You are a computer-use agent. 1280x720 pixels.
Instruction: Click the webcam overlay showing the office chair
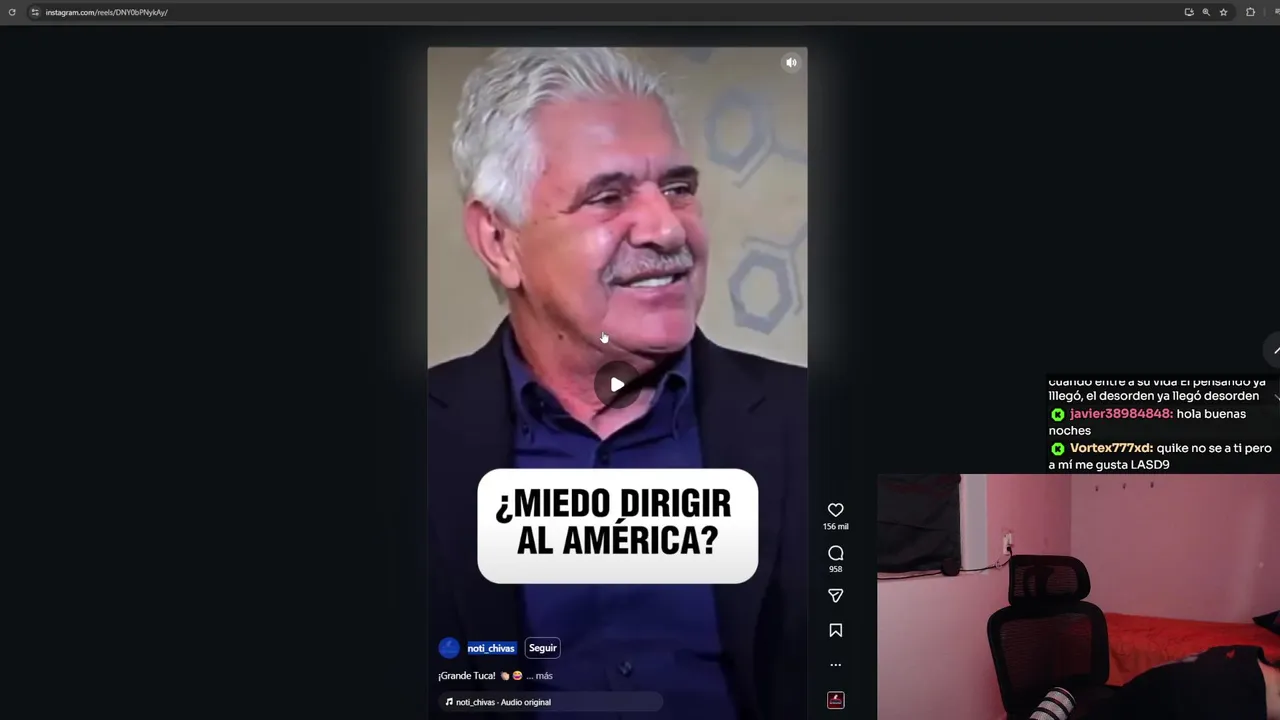[x=1078, y=597]
